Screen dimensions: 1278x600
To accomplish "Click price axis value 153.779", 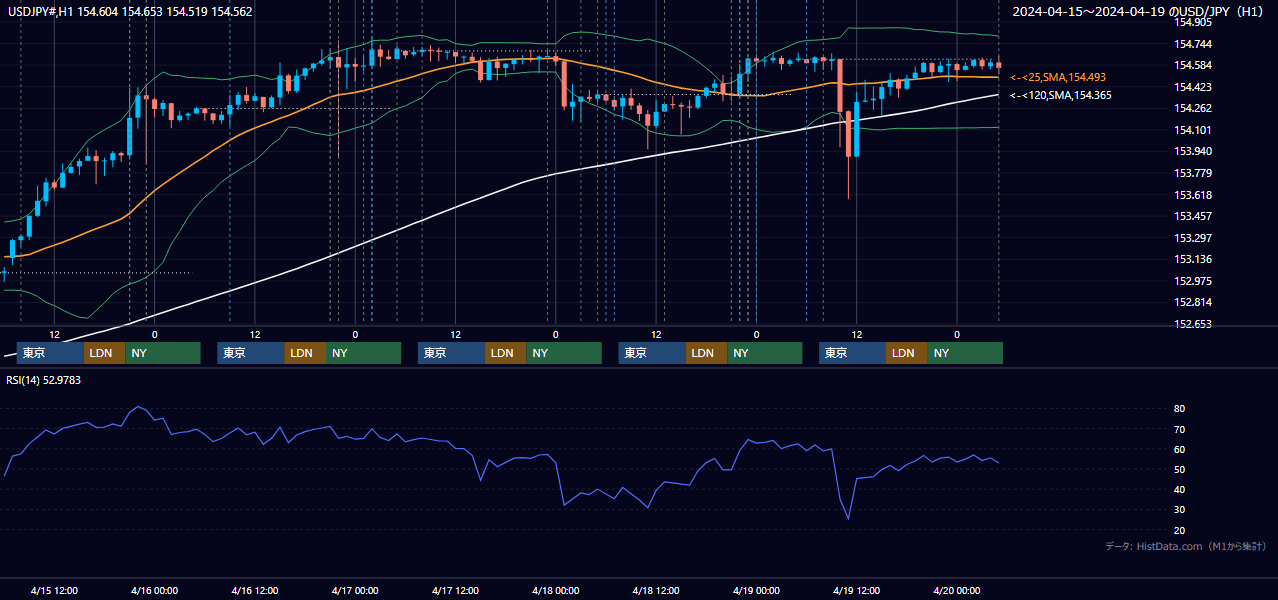I will [1193, 173].
